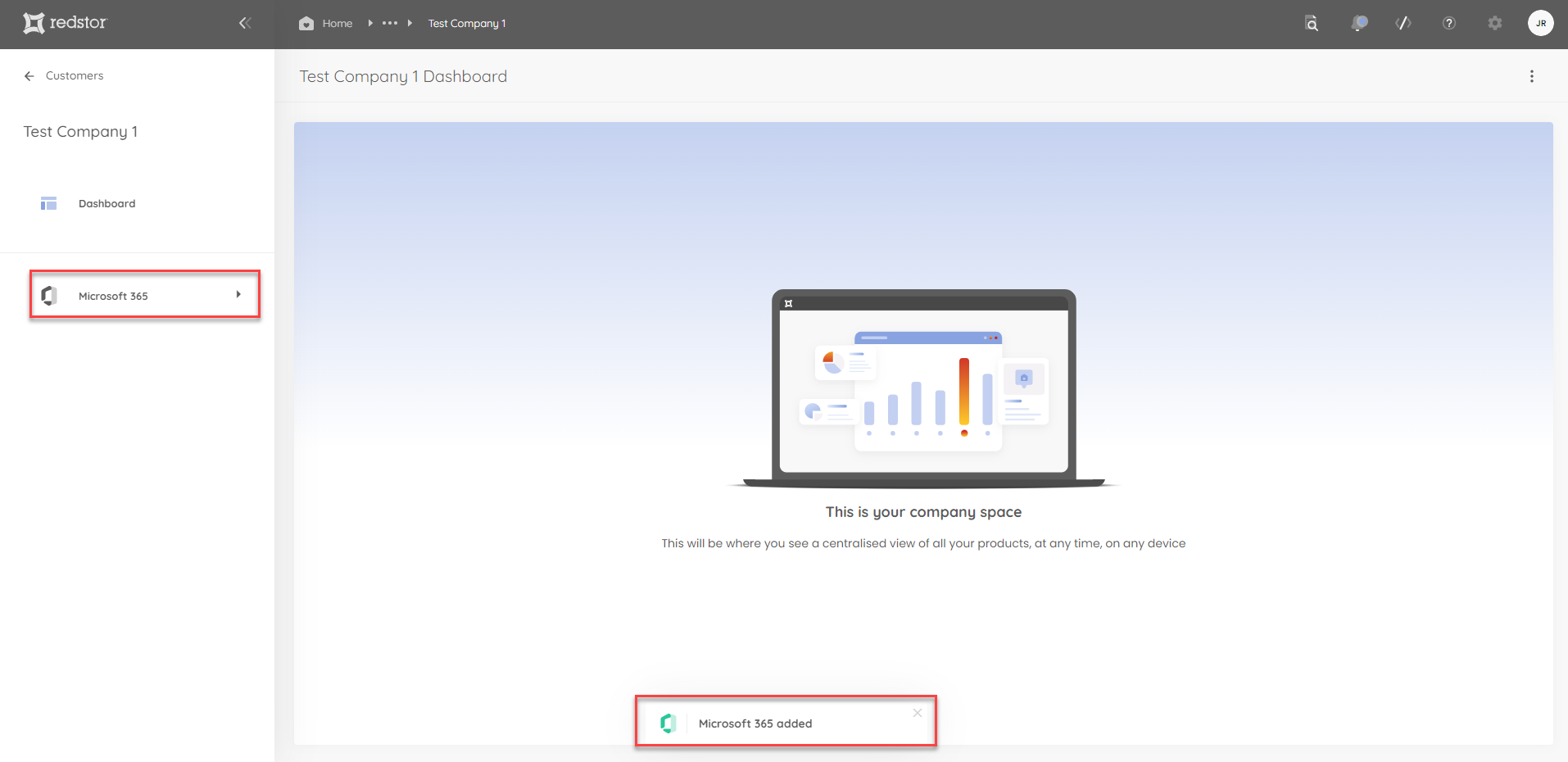Image resolution: width=1568 pixels, height=762 pixels.
Task: Open the developer code icon
Action: pos(1403,23)
